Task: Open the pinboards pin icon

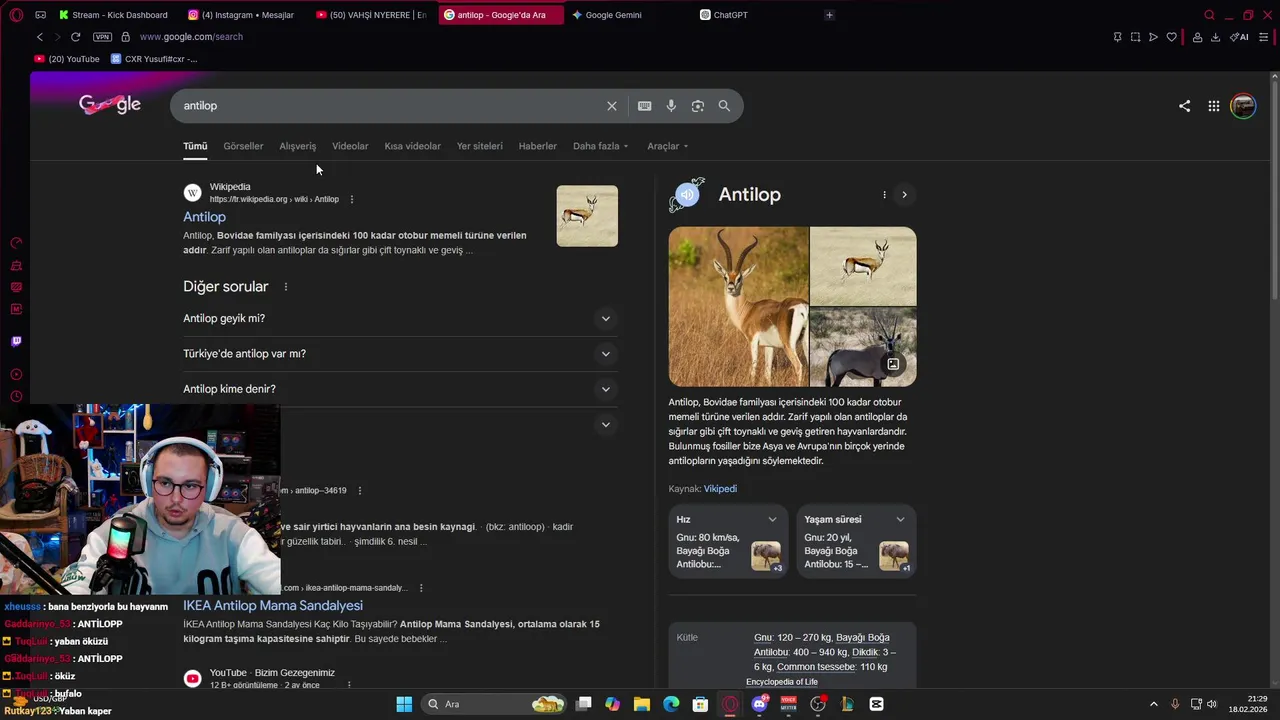Action: 1117,37
